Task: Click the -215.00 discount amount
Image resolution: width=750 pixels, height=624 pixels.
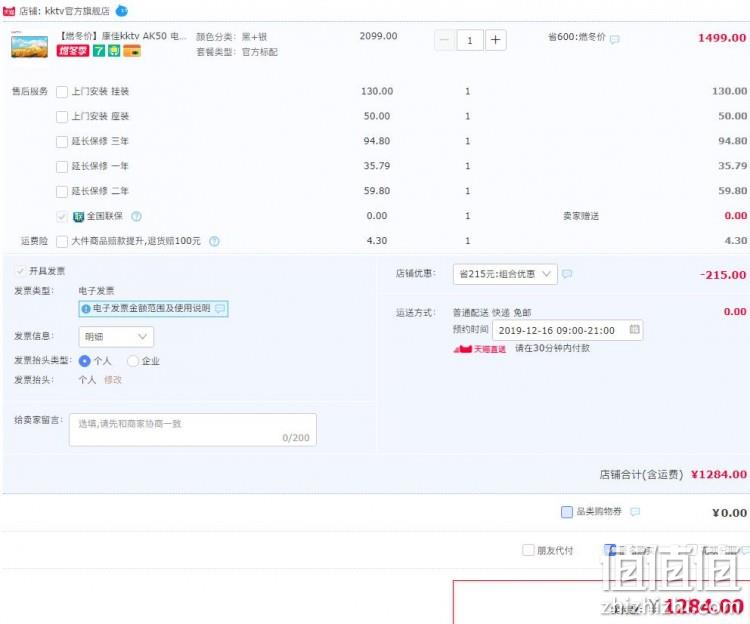Action: (x=722, y=275)
